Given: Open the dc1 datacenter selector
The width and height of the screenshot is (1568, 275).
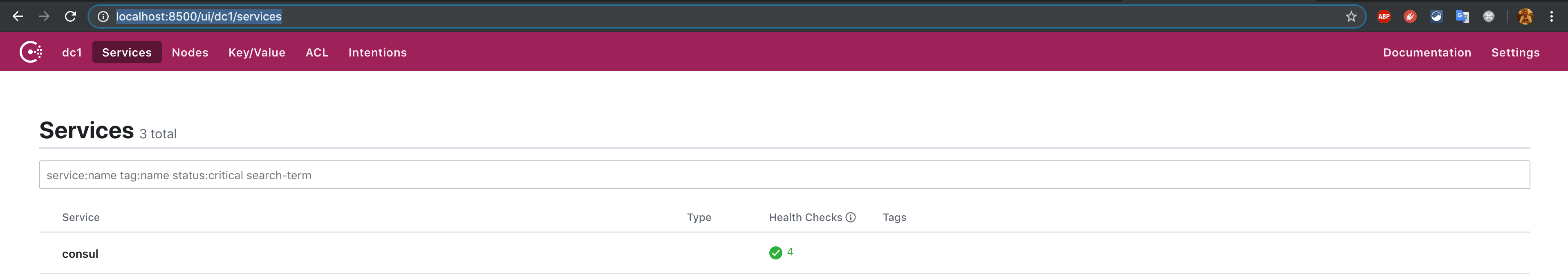Looking at the screenshot, I should coord(71,52).
